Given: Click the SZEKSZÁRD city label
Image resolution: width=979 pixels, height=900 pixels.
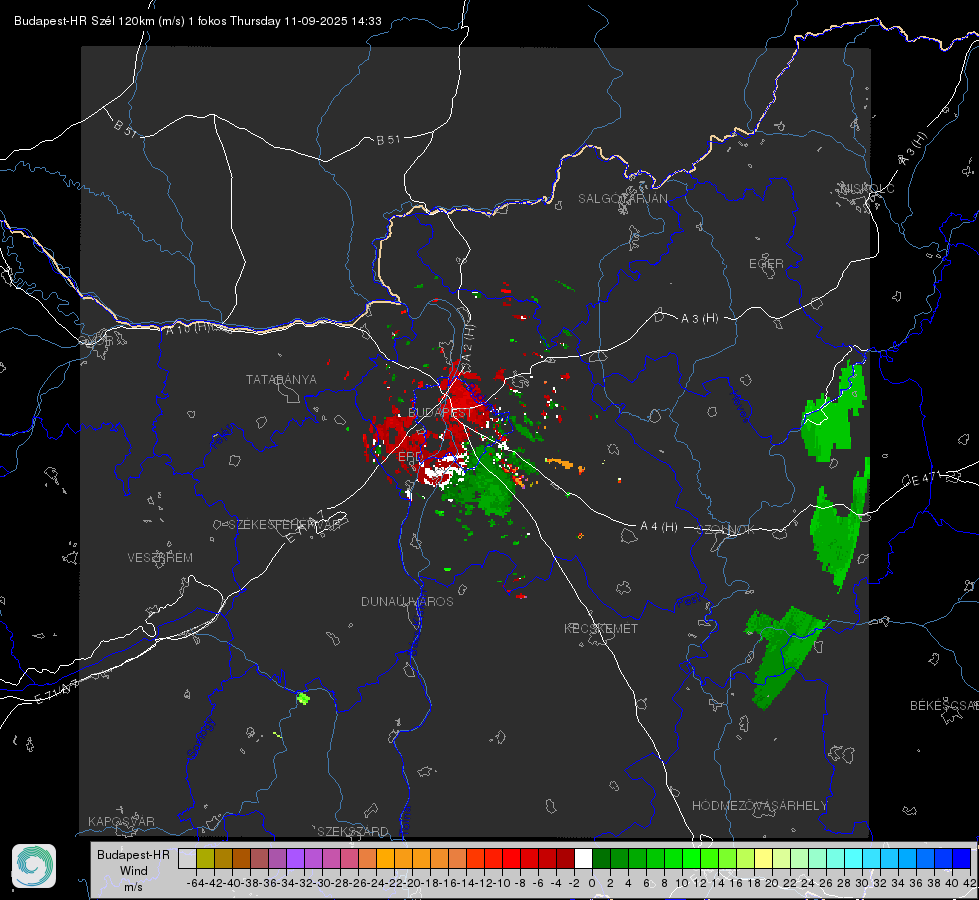Looking at the screenshot, I should coord(353,831).
